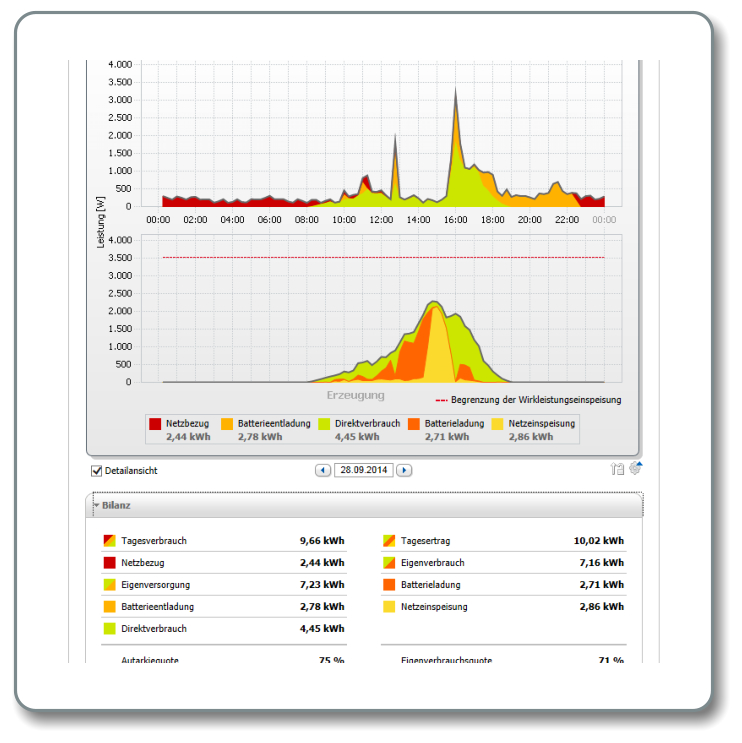Image resolution: width=742 pixels, height=743 pixels.
Task: Click the Direktverbrauch legend label
Action: (x=367, y=424)
